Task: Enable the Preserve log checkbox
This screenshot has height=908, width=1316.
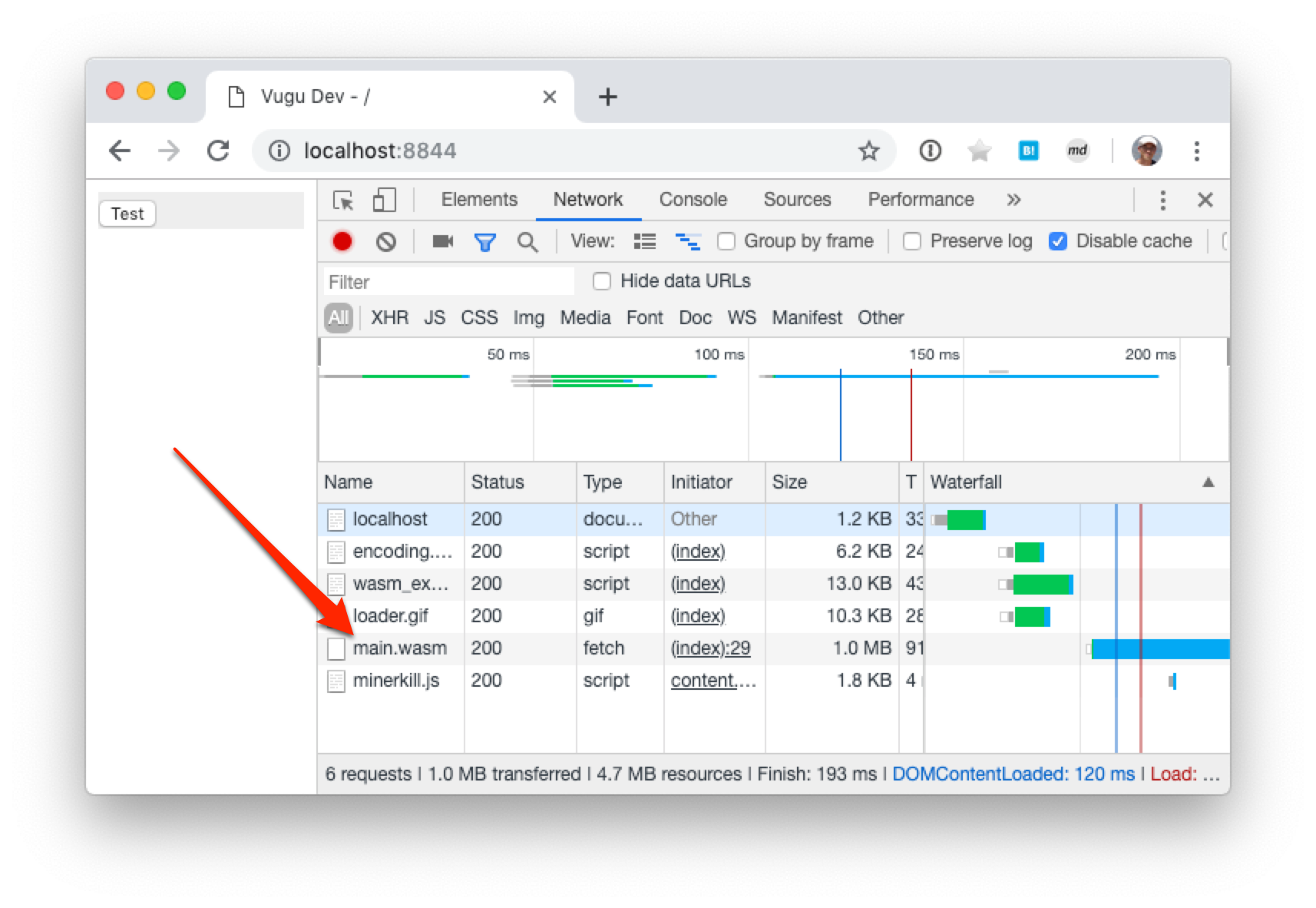Action: coord(912,242)
